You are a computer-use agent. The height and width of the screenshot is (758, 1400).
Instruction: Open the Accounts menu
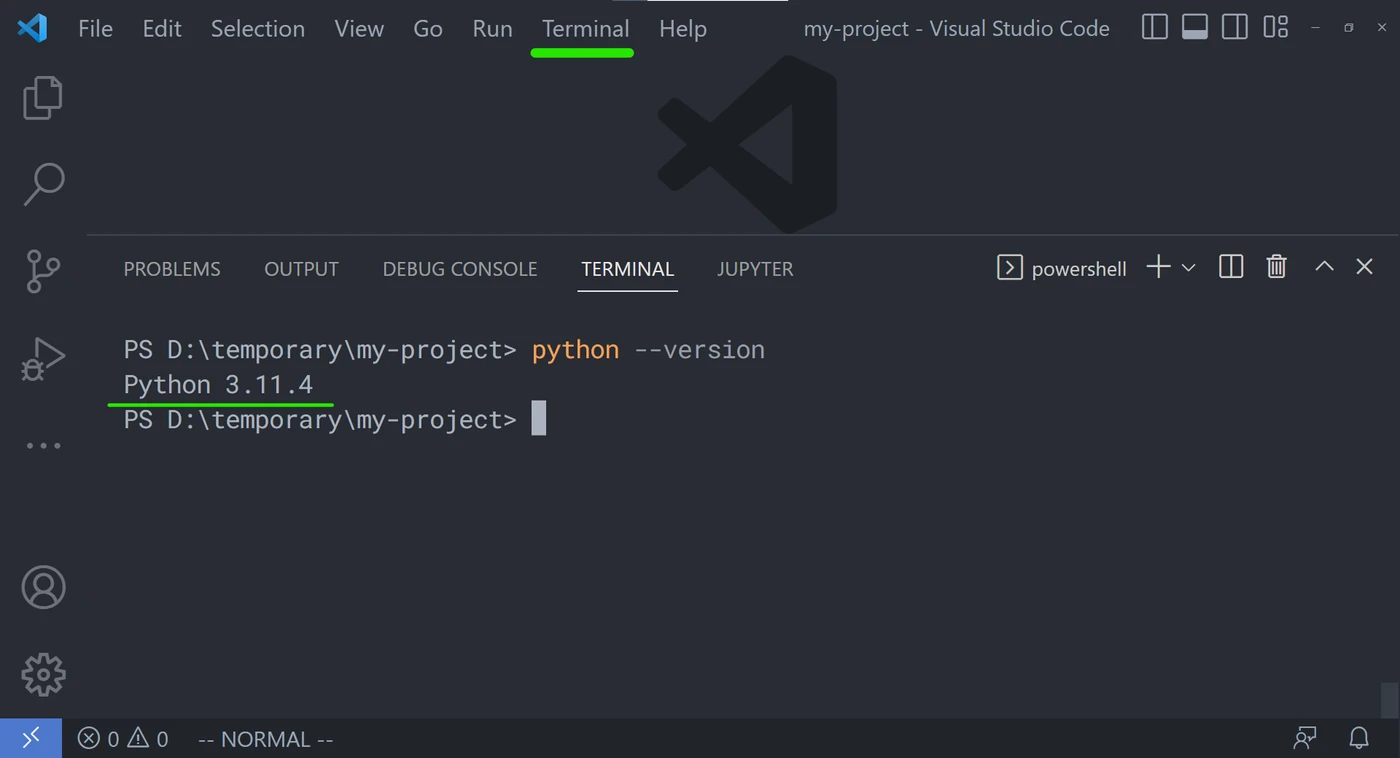tap(43, 588)
